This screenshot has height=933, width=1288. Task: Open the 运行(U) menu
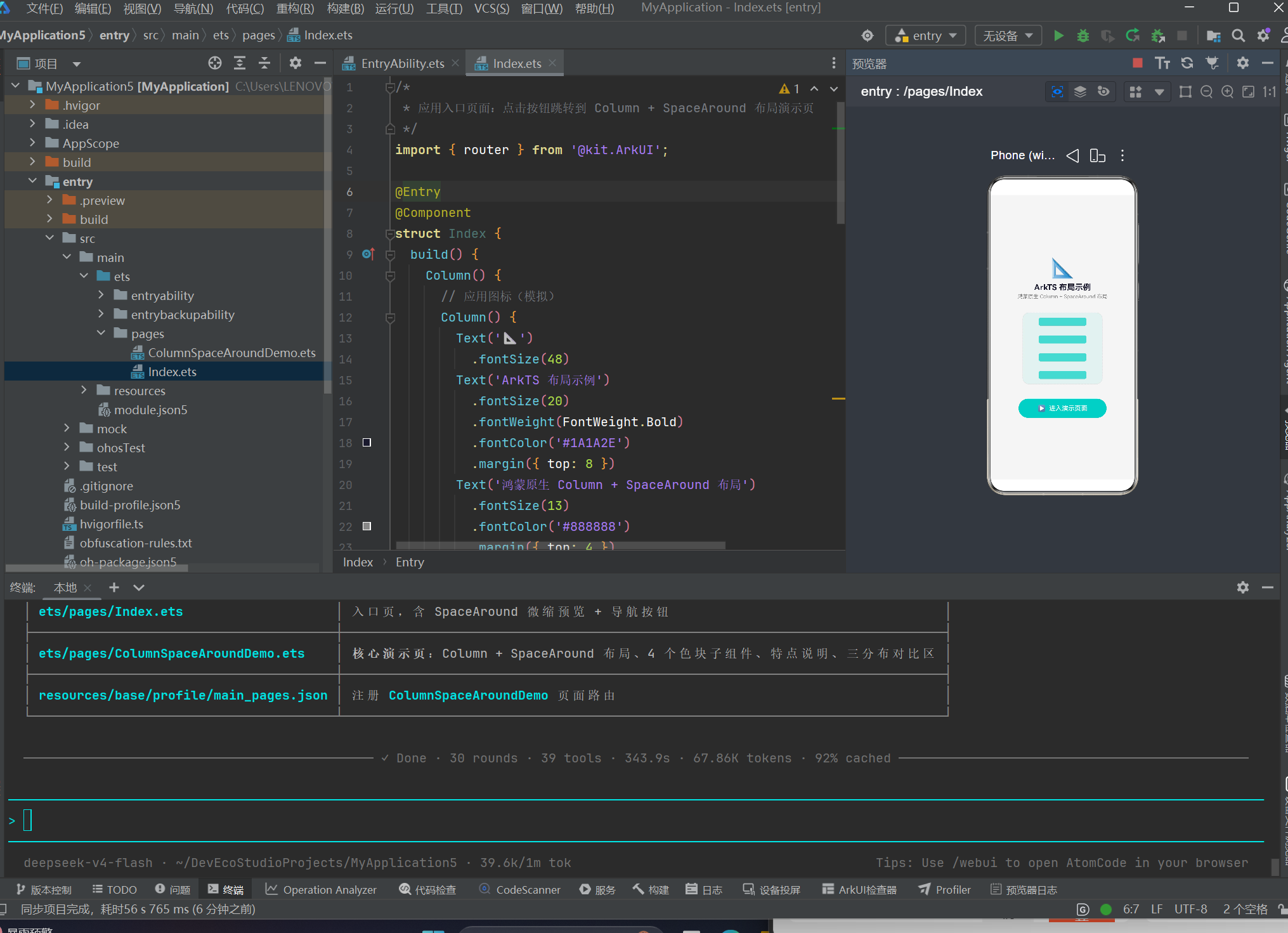click(394, 8)
